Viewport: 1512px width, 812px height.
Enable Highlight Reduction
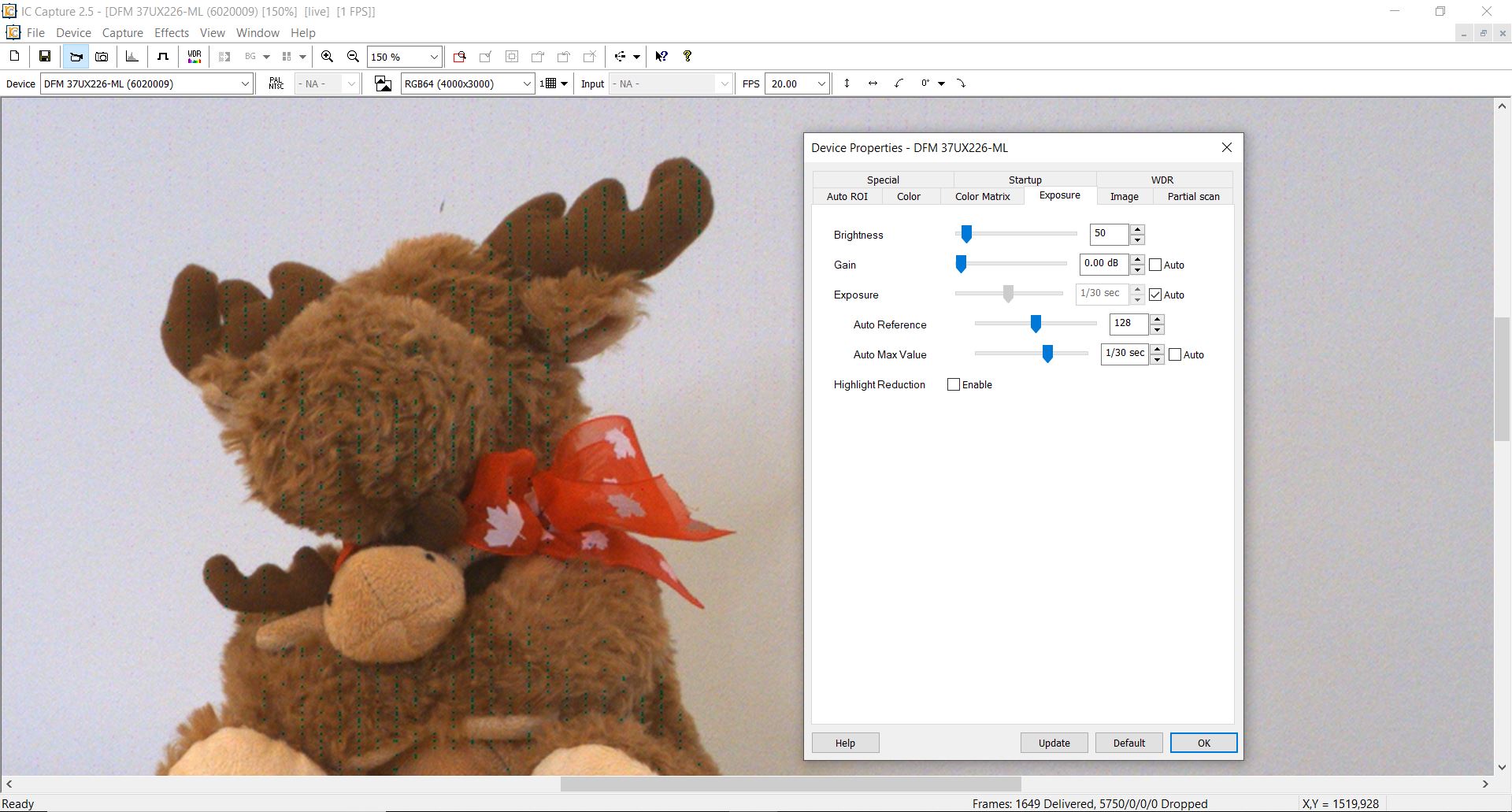953,384
